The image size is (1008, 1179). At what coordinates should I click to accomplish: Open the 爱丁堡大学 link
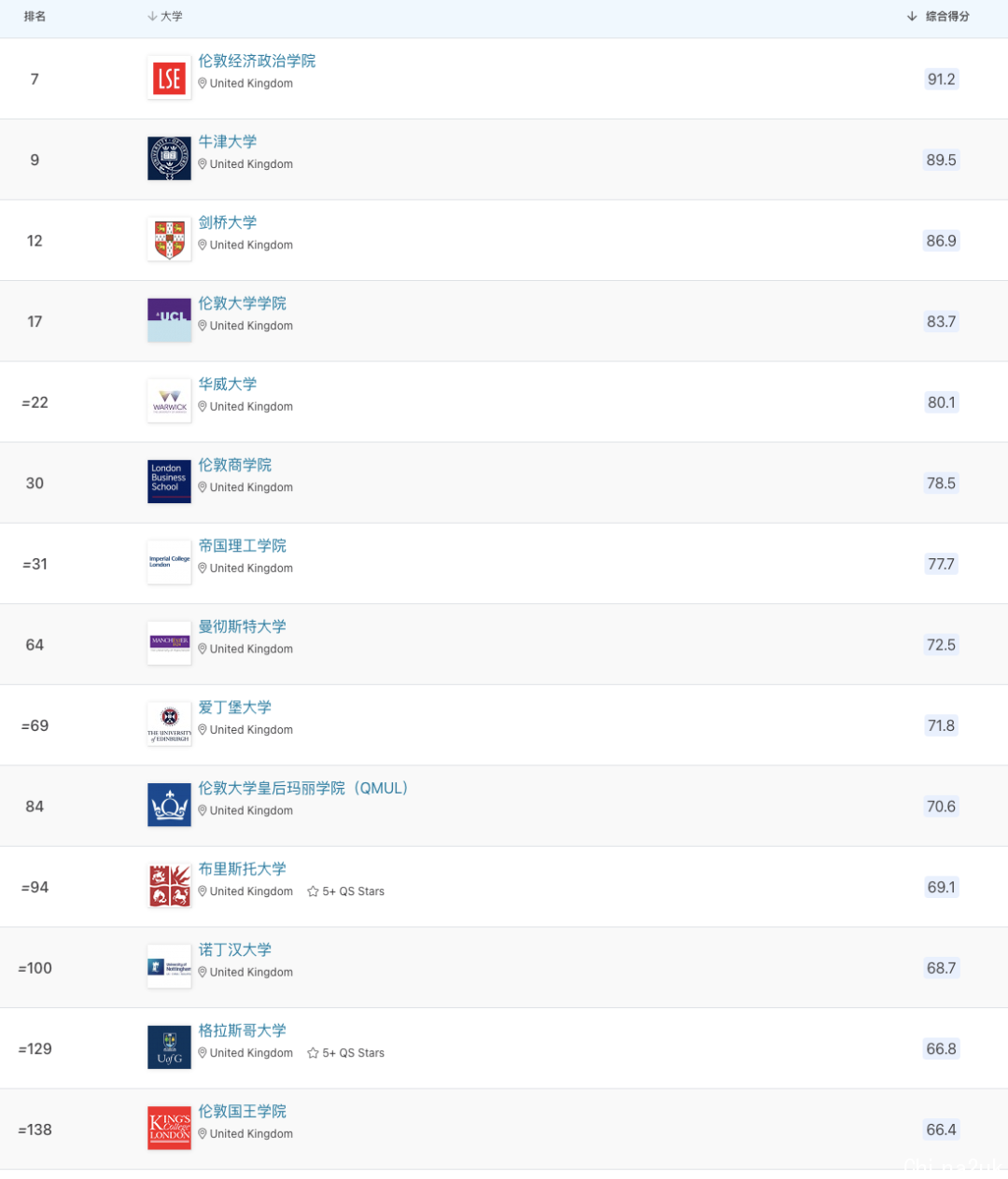tap(234, 707)
